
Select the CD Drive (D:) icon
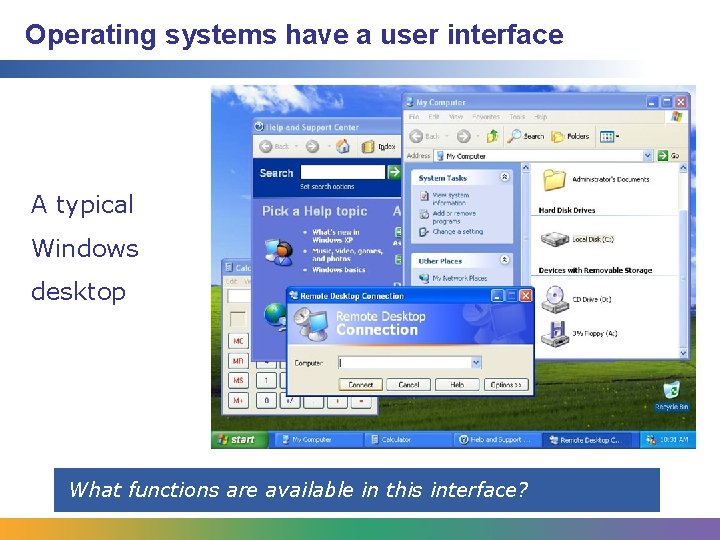[555, 299]
